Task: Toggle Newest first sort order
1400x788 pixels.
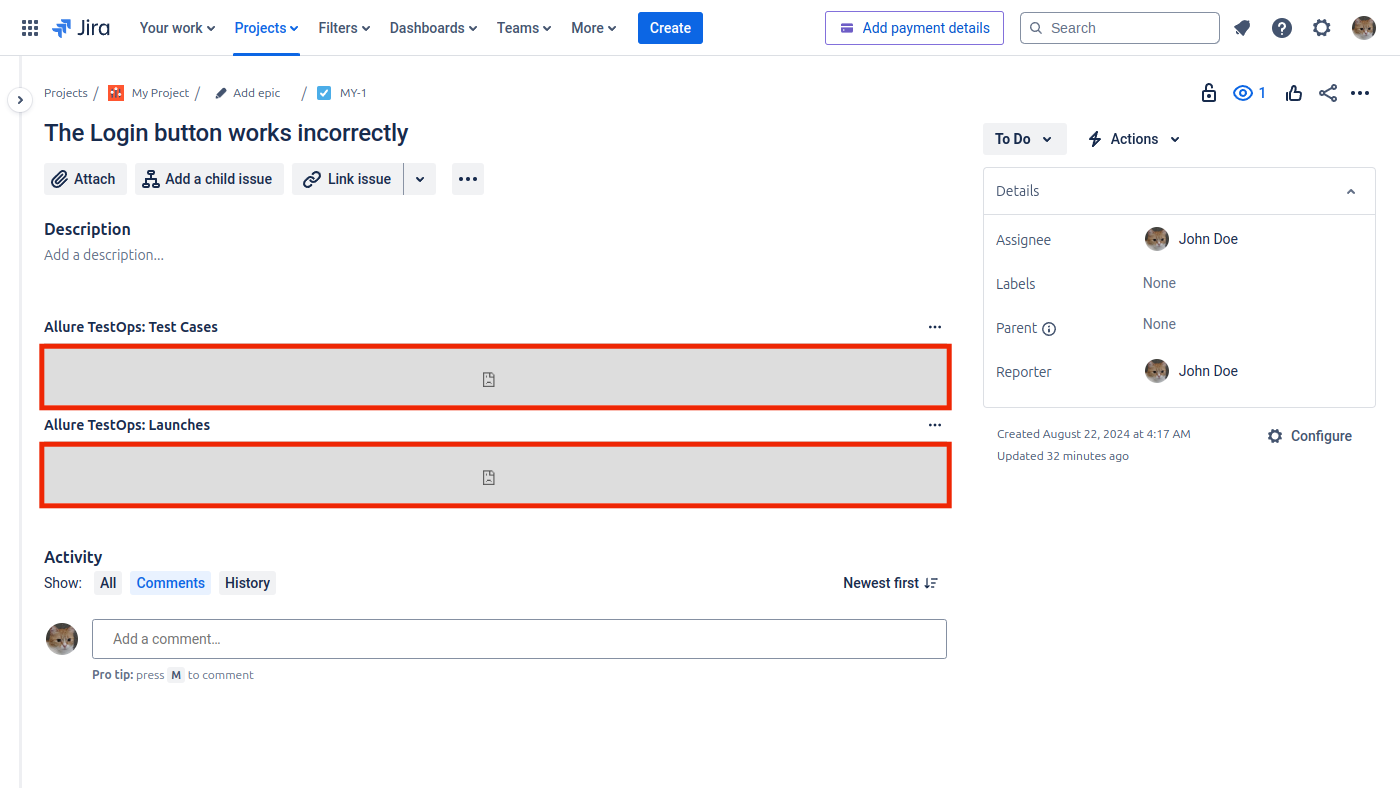Action: 890,583
